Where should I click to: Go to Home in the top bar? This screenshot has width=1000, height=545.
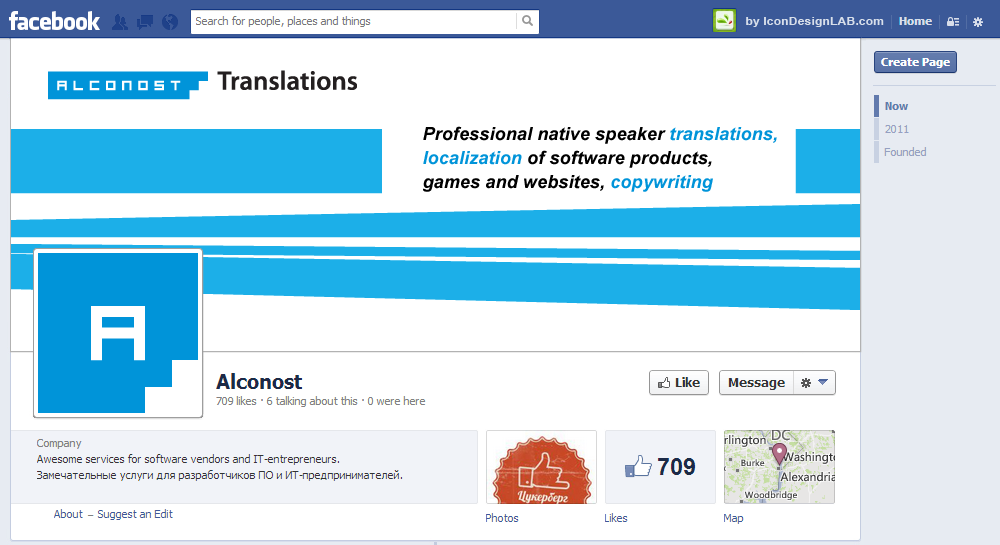[915, 21]
